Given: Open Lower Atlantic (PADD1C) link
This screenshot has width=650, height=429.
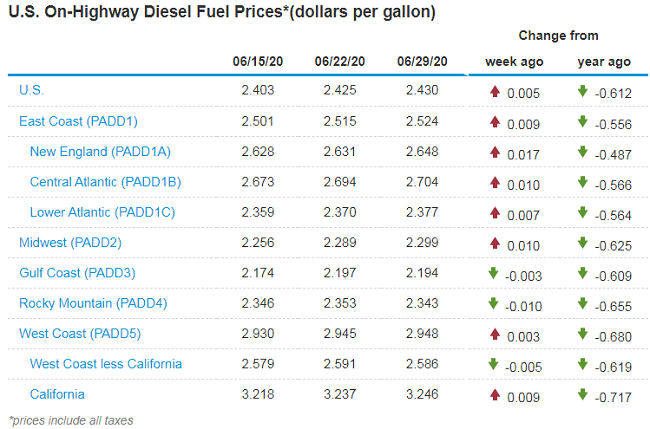Looking at the screenshot, I should tap(102, 212).
